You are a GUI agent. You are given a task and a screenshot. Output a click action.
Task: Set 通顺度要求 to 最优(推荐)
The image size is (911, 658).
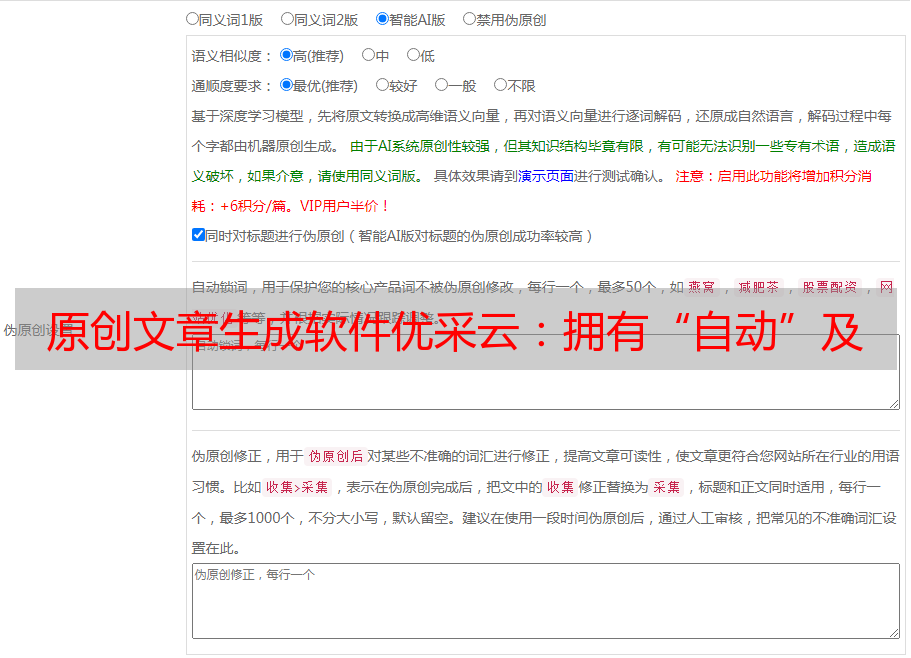coord(286,85)
